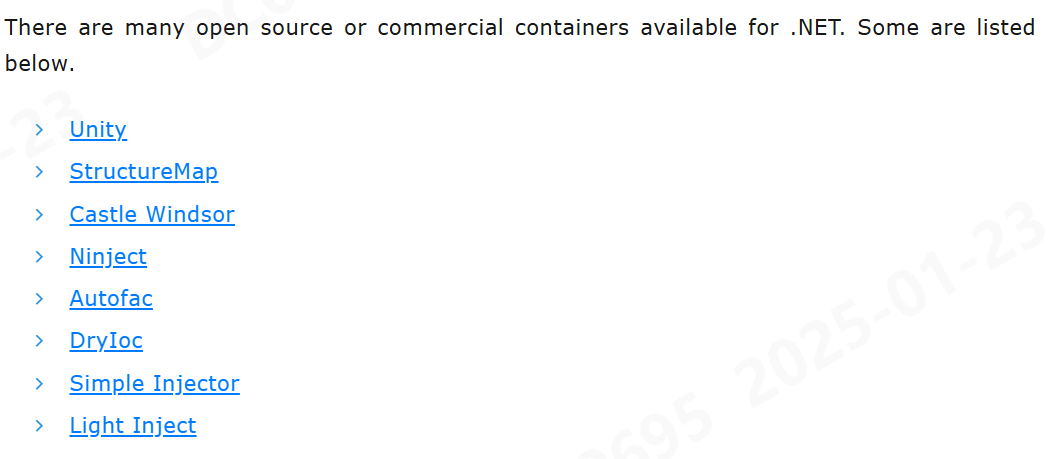Click the chevron bullet beside StructureMap
Image resolution: width=1051 pixels, height=459 pixels.
click(40, 172)
